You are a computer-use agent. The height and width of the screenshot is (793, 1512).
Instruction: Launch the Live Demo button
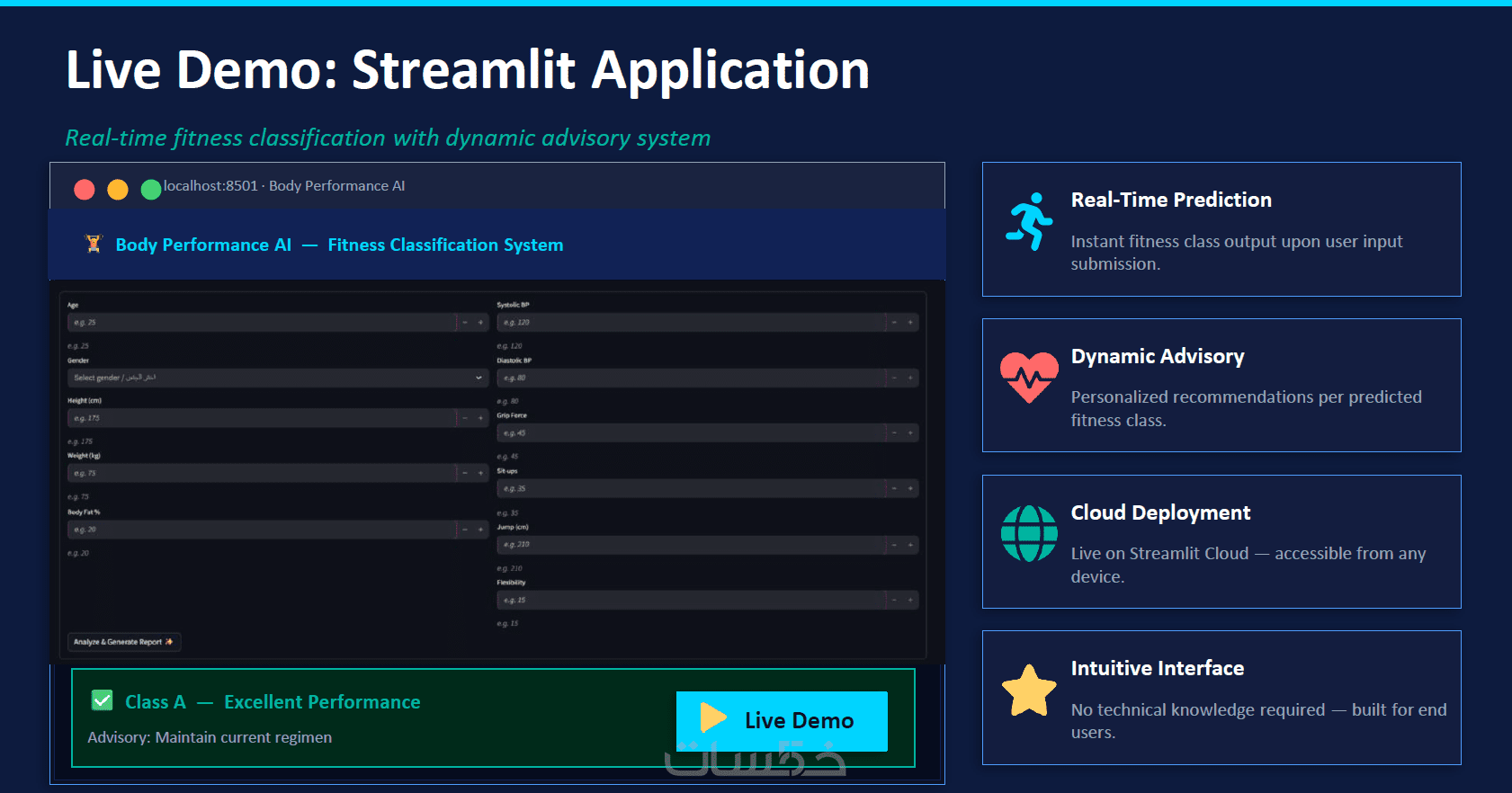pos(782,720)
